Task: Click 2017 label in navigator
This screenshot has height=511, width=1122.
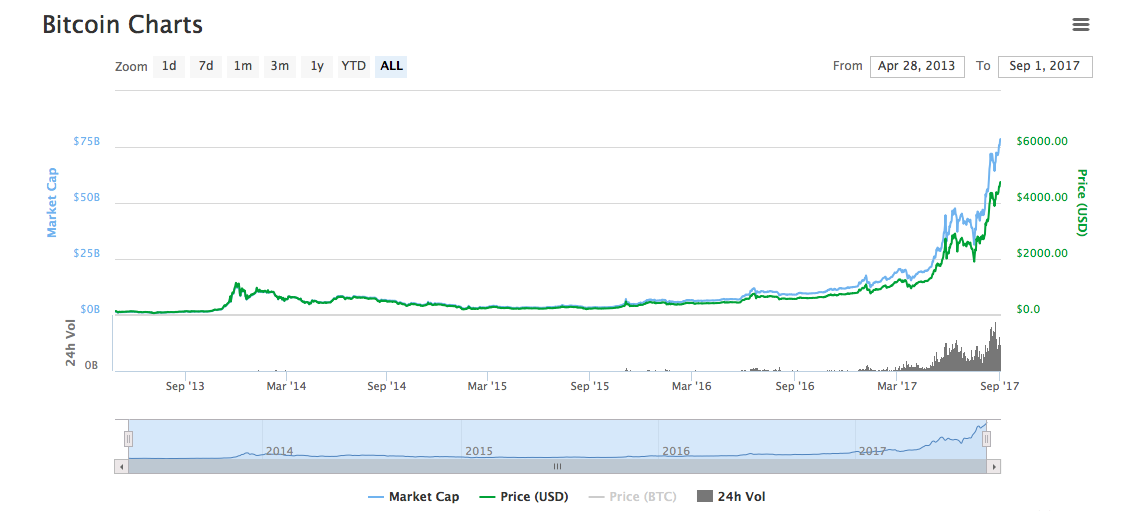Action: pyautogui.click(x=873, y=452)
